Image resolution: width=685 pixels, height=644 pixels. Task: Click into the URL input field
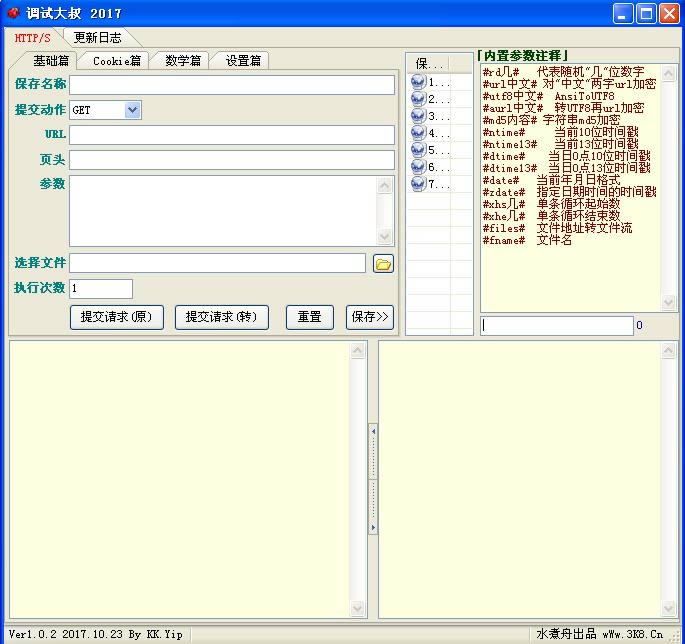[x=232, y=135]
